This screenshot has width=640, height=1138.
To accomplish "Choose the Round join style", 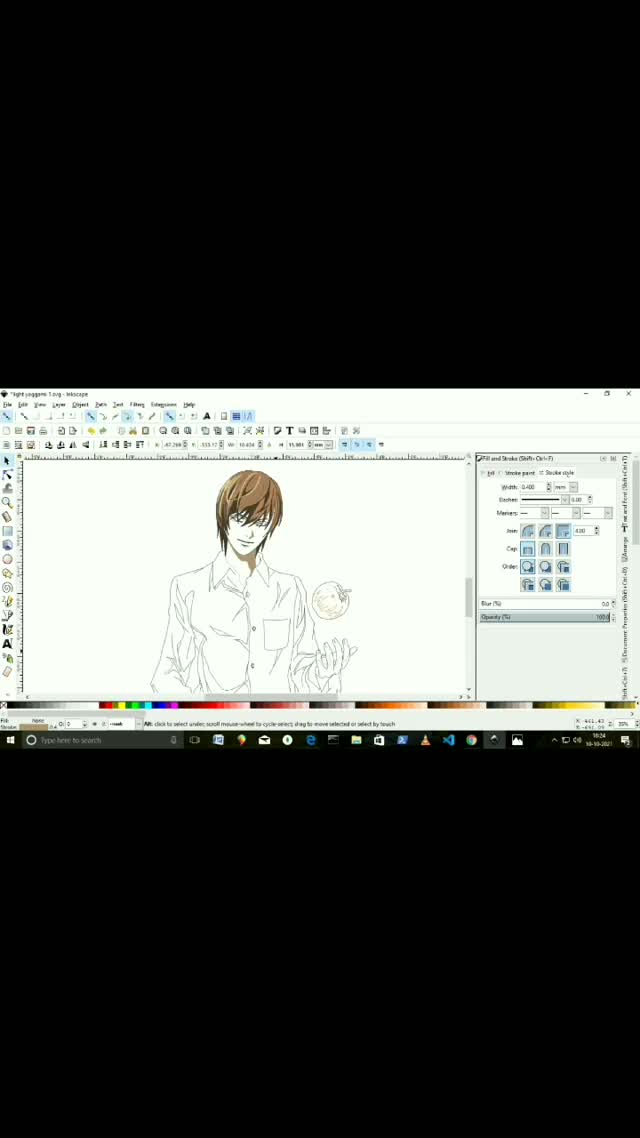I will point(528,531).
